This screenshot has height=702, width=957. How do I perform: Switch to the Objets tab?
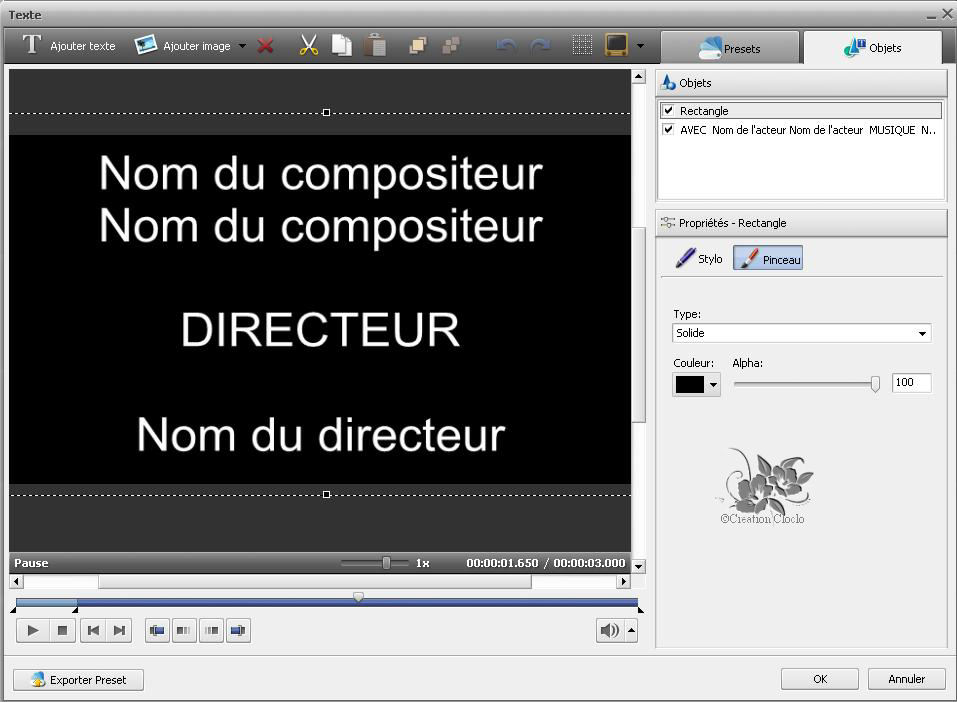coord(872,48)
